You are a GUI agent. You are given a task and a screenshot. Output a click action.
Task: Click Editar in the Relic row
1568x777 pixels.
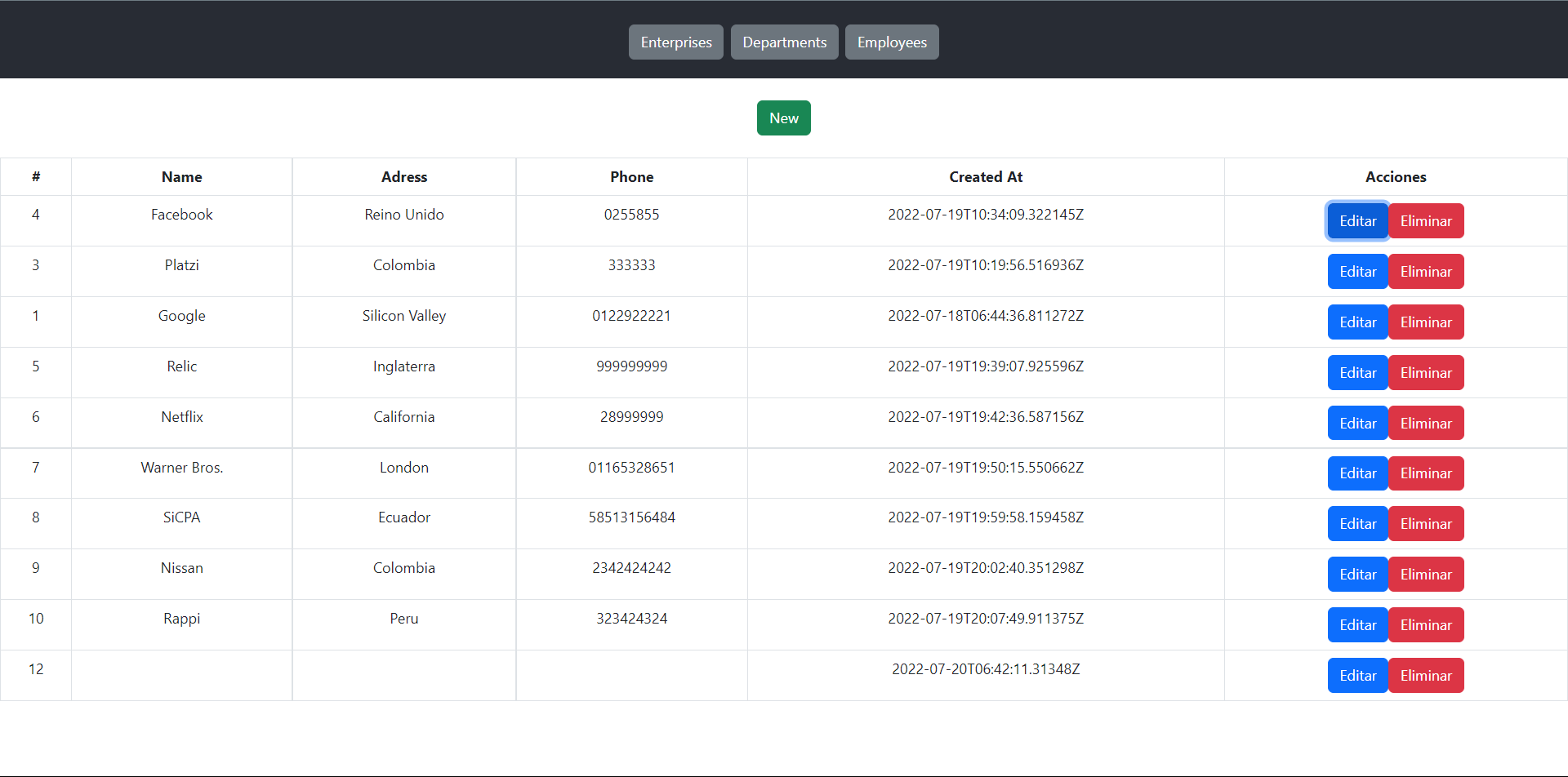point(1357,373)
